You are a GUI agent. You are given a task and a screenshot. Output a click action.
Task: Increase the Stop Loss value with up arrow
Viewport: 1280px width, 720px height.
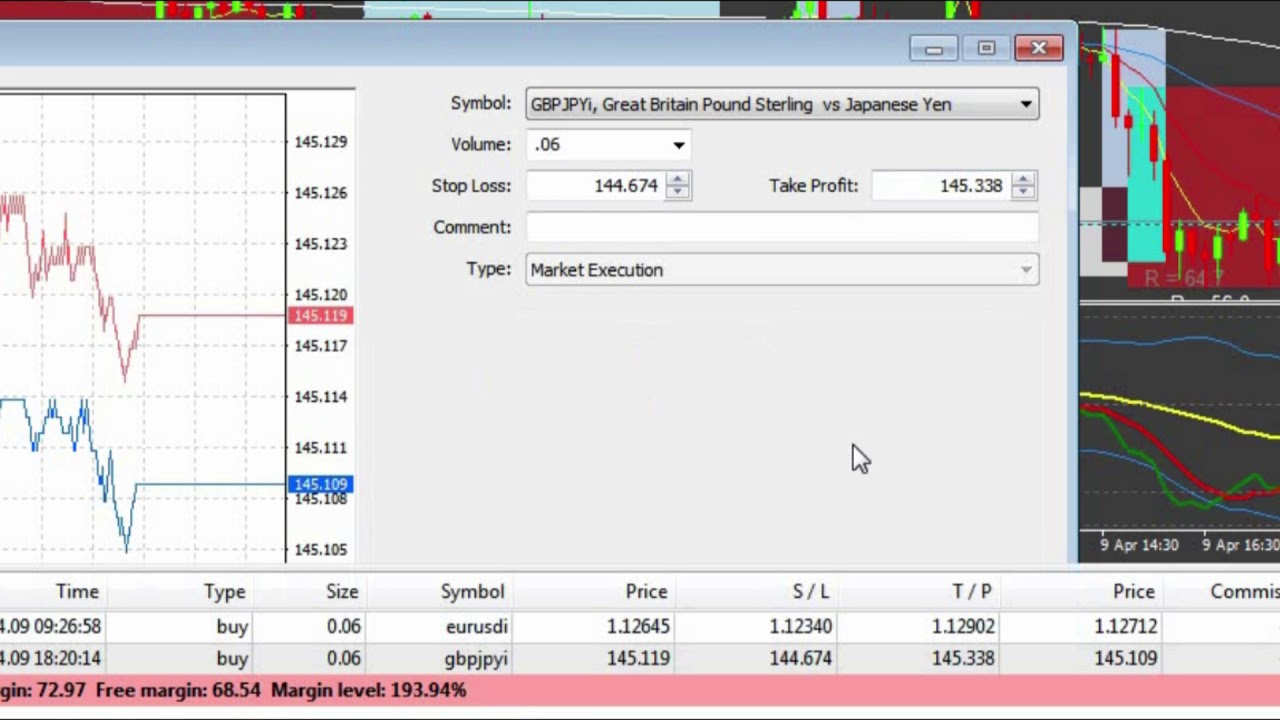678,179
